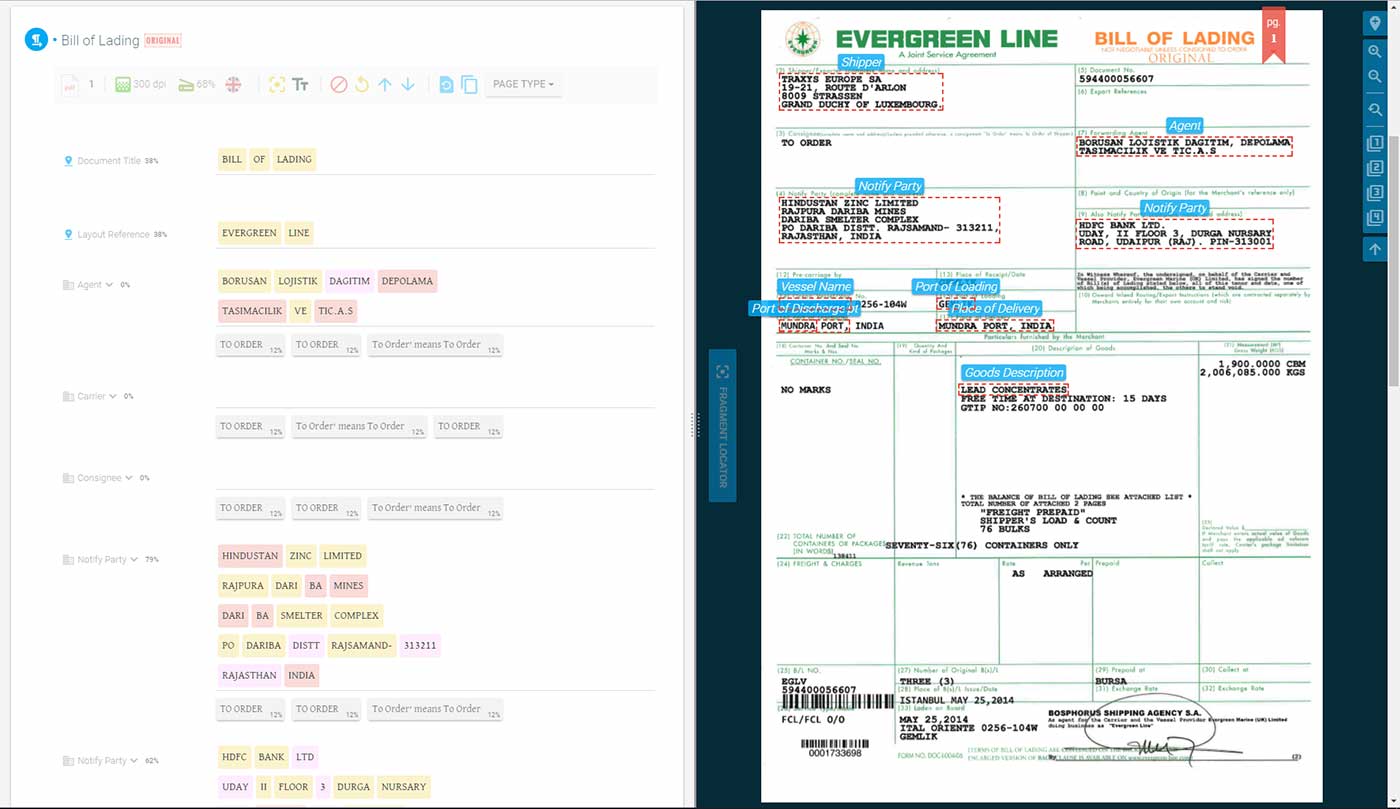Click the Goods Description label on document
The width and height of the screenshot is (1400, 809).
1013,373
